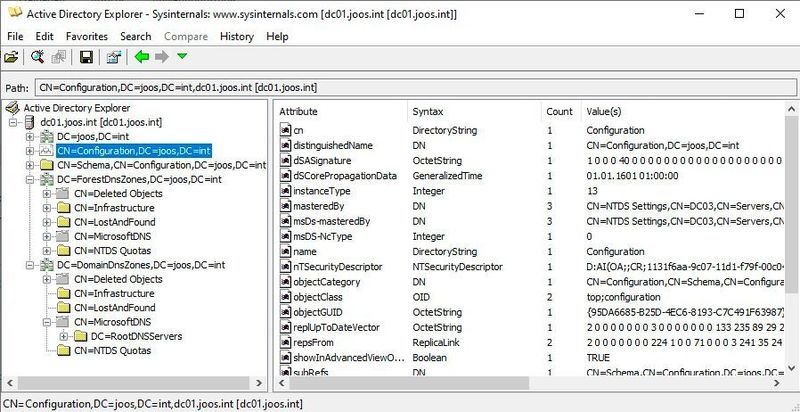Click the attribute list scroll down arrow
The image size is (800, 412).
792,368
